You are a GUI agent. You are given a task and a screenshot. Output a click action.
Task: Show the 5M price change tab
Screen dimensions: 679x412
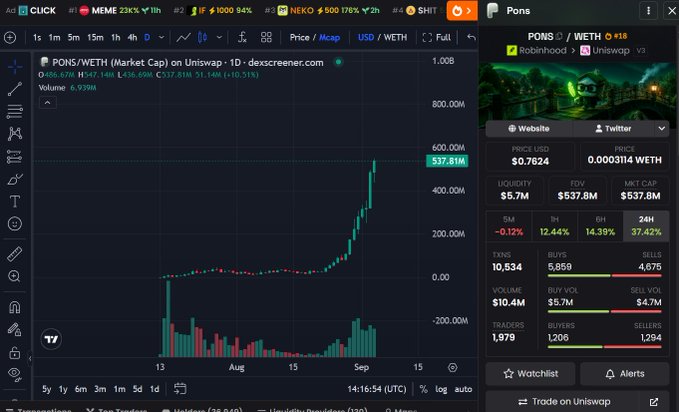[509, 226]
